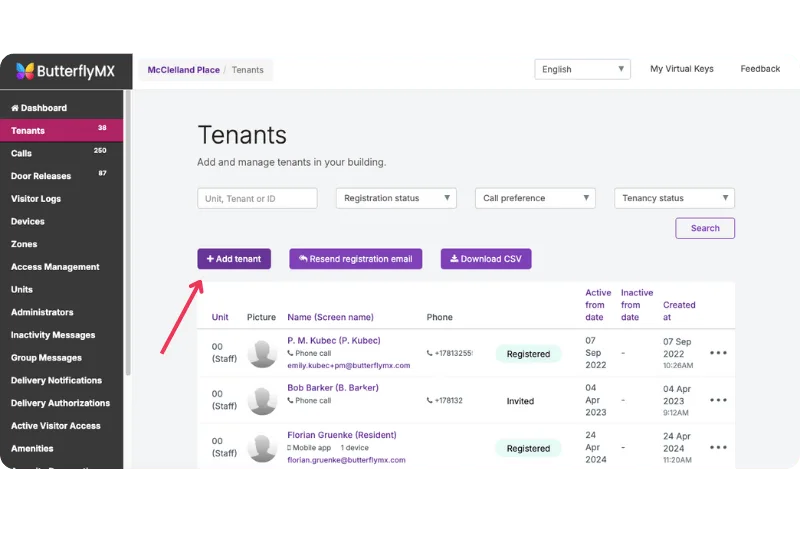
Task: Open Access Management in the sidebar
Action: (61, 267)
